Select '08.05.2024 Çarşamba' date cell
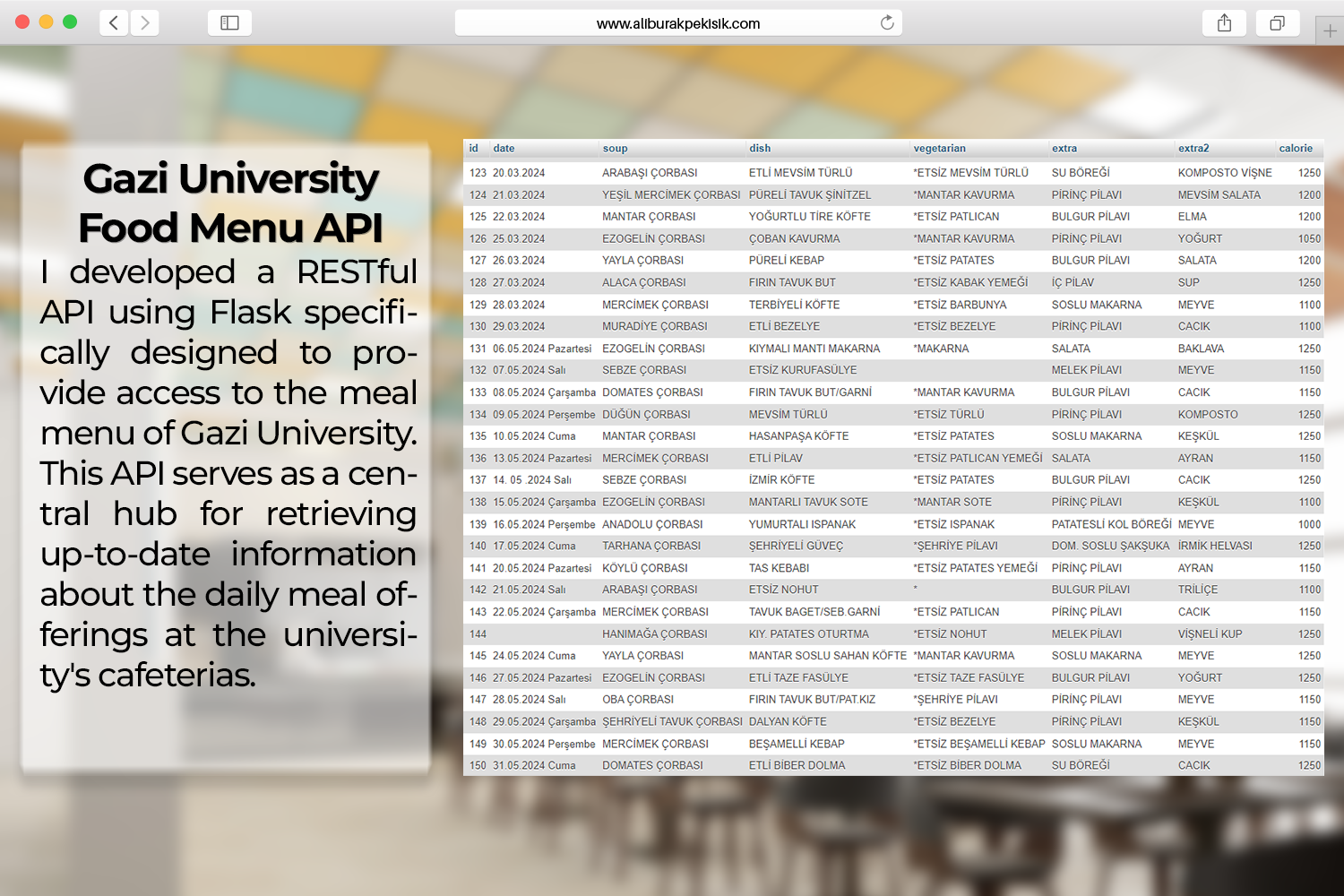1344x896 pixels. tap(544, 392)
